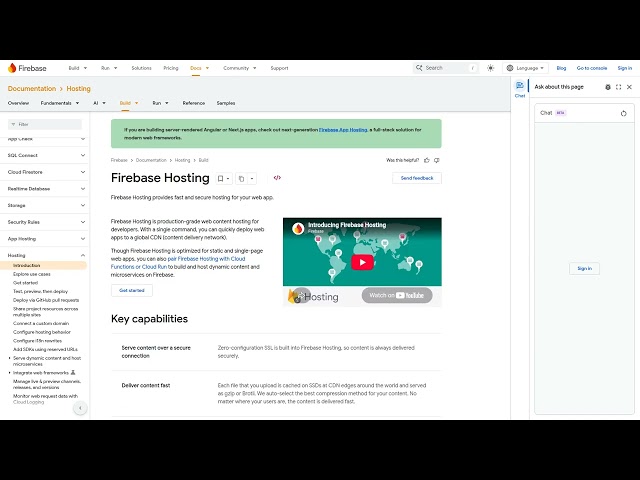Click the bookmark icon beside title
This screenshot has height=480, width=640.
point(220,178)
